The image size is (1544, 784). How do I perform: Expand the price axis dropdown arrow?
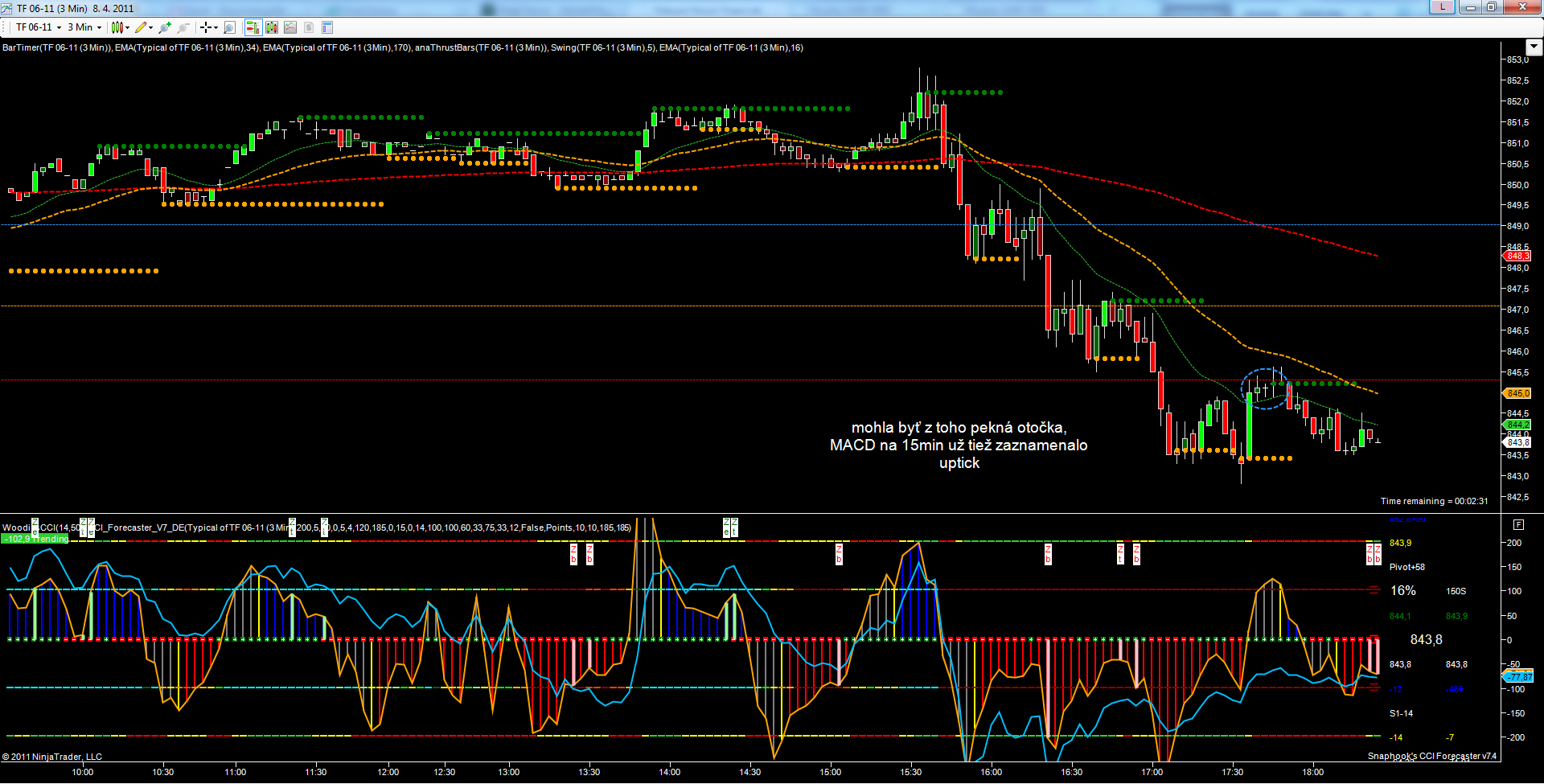click(x=1534, y=47)
